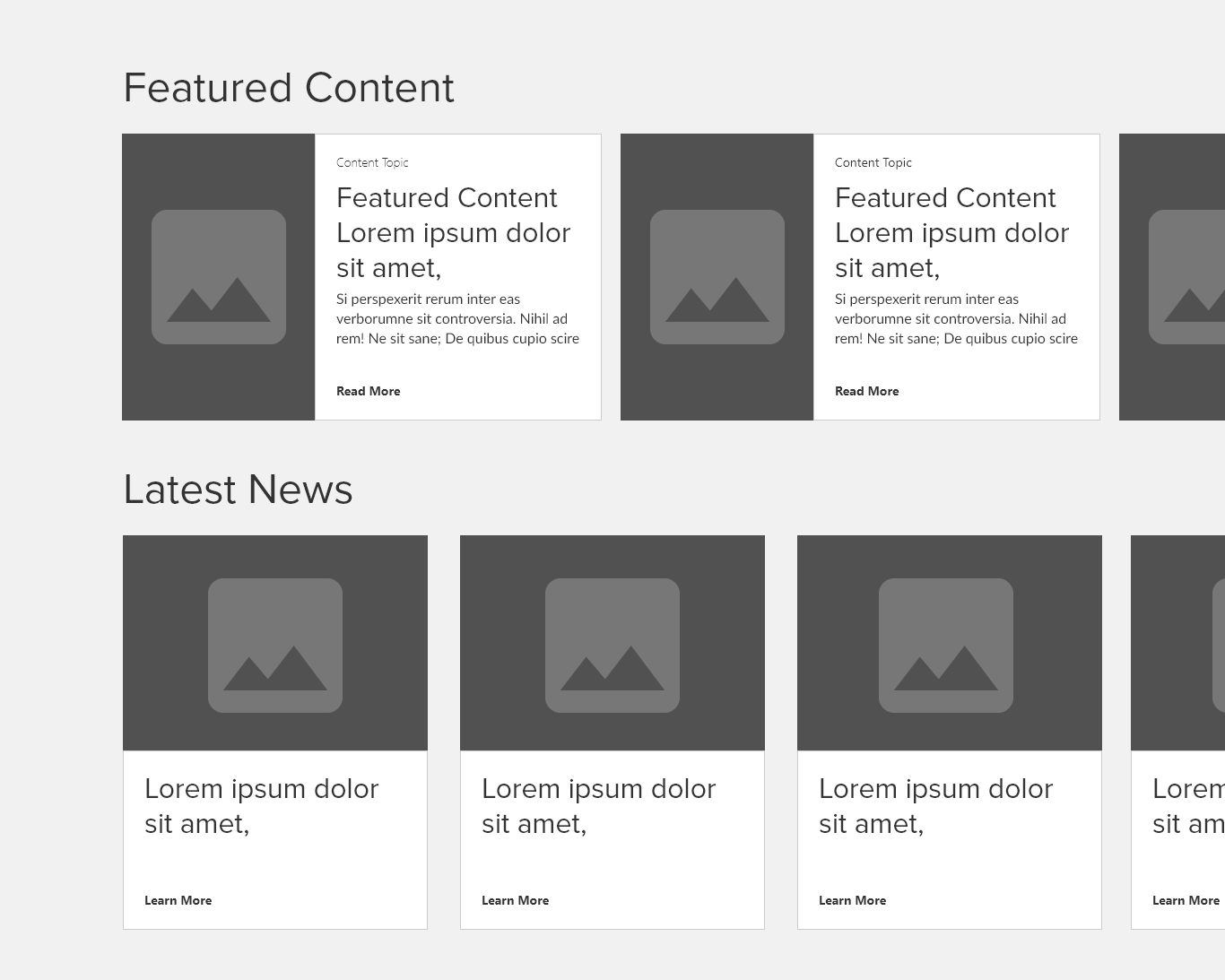Screen dimensions: 1225x980
Task: Open the first Featured Content article headline
Action: pos(453,232)
